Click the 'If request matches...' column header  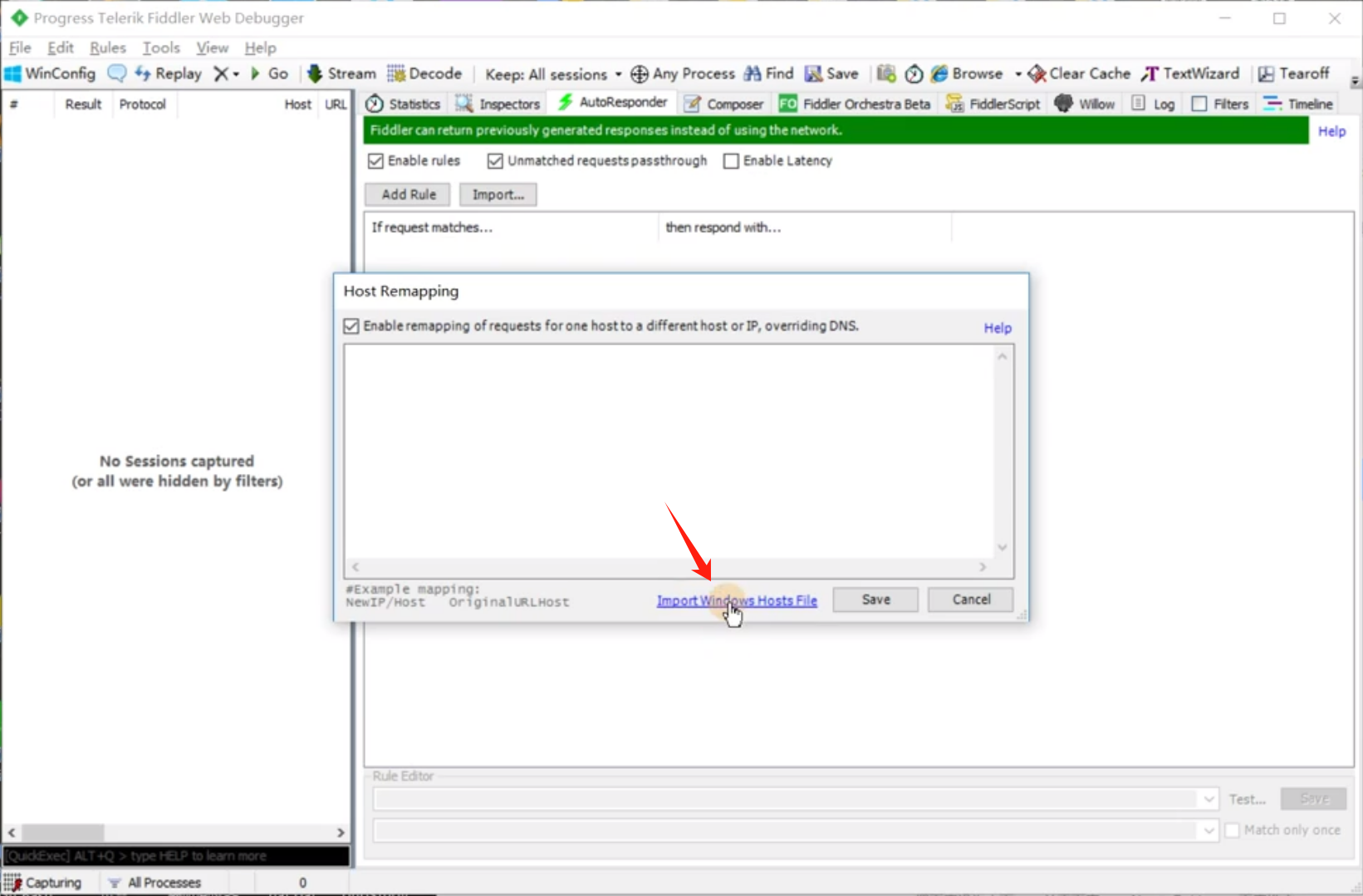click(512, 228)
